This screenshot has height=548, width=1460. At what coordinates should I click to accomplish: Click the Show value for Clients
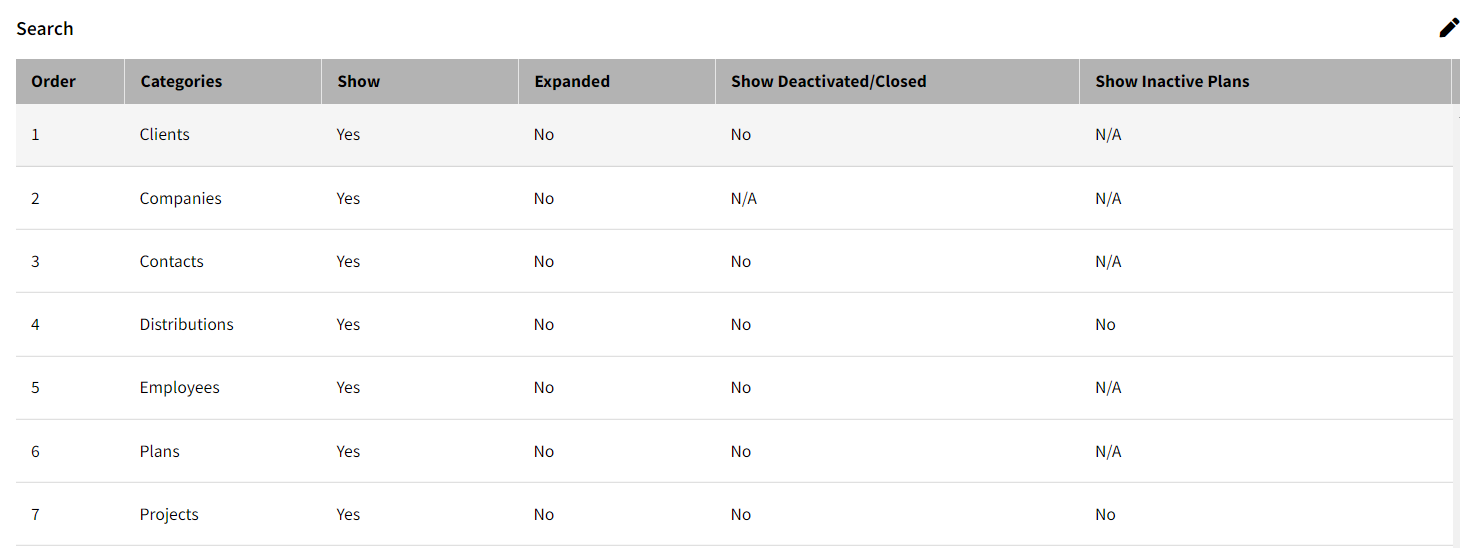coord(348,135)
